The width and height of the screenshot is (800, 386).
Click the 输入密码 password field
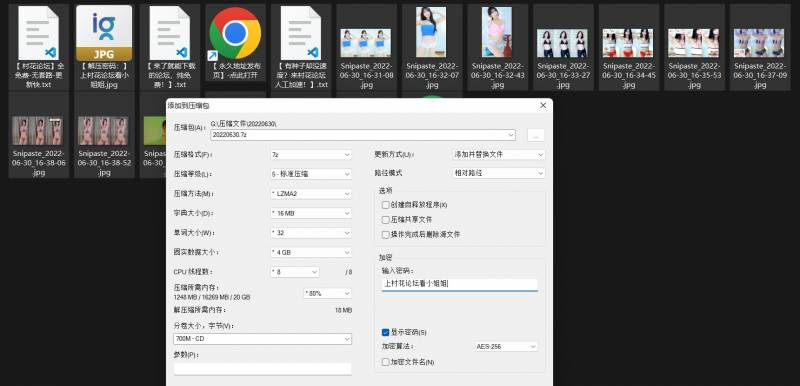(x=460, y=284)
